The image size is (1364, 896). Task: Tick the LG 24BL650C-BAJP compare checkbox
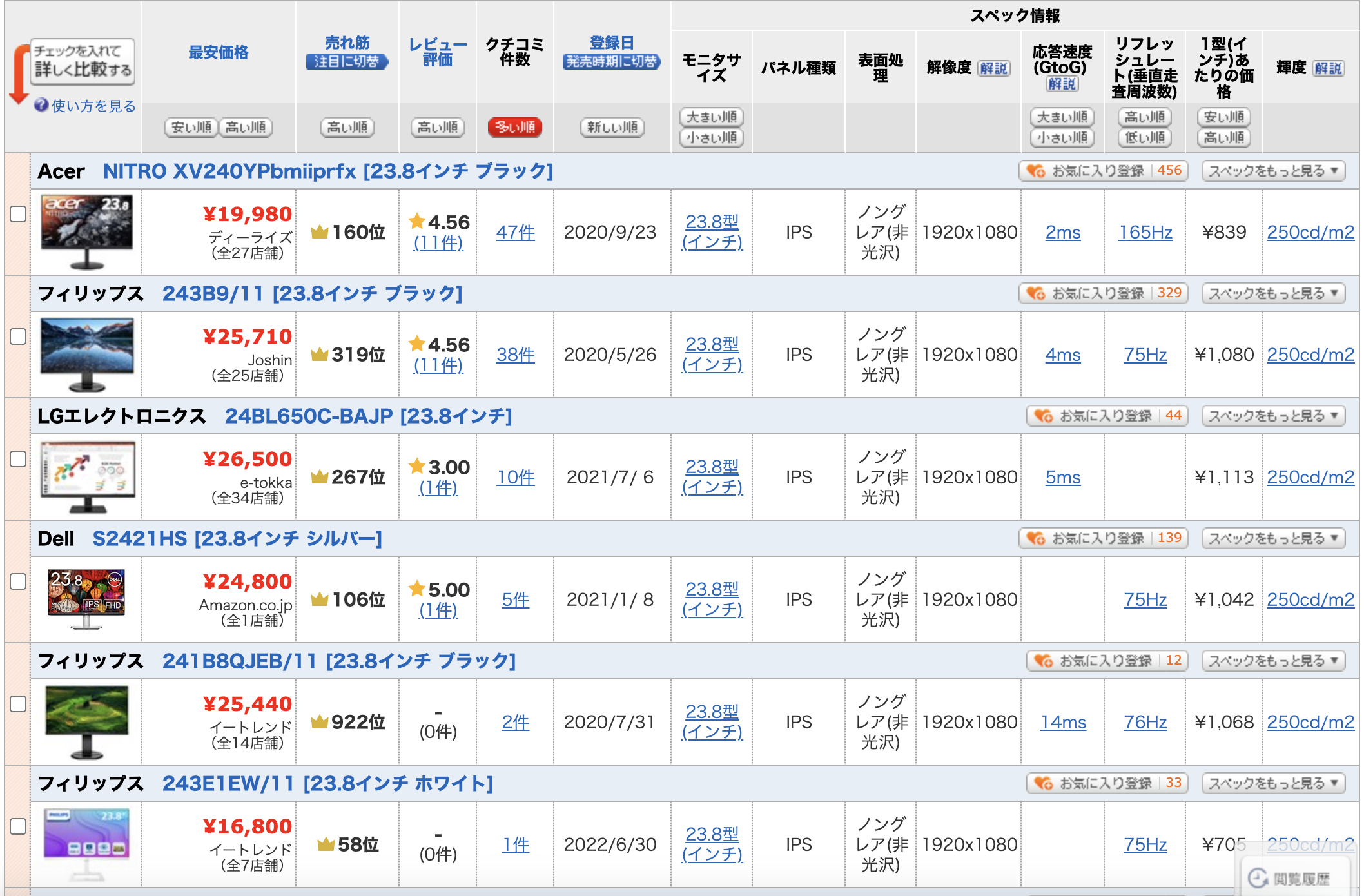pos(18,459)
